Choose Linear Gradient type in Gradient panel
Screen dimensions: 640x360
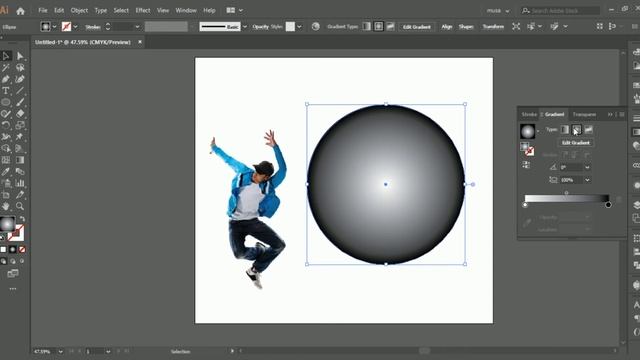pos(564,129)
